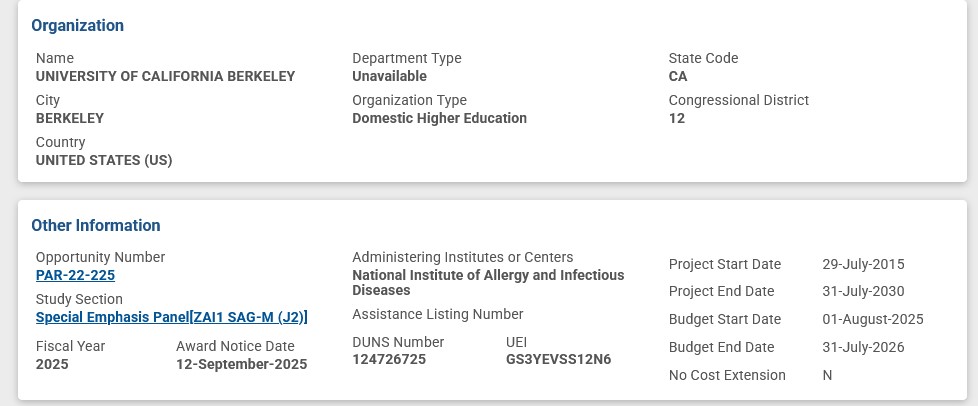The height and width of the screenshot is (406, 978).
Task: Click the Organization section heading
Action: [x=77, y=25]
